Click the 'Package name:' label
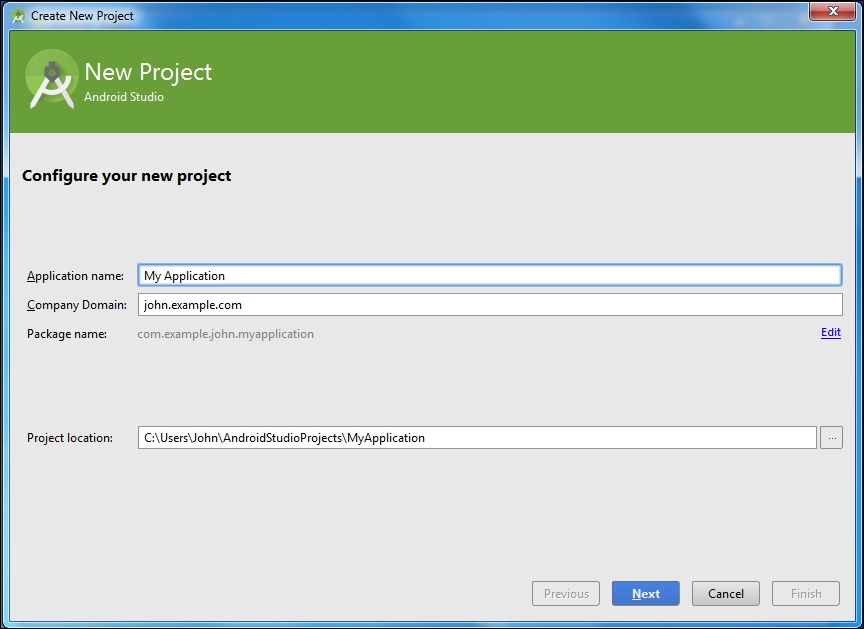Viewport: 864px width, 629px height. pyautogui.click(x=67, y=334)
